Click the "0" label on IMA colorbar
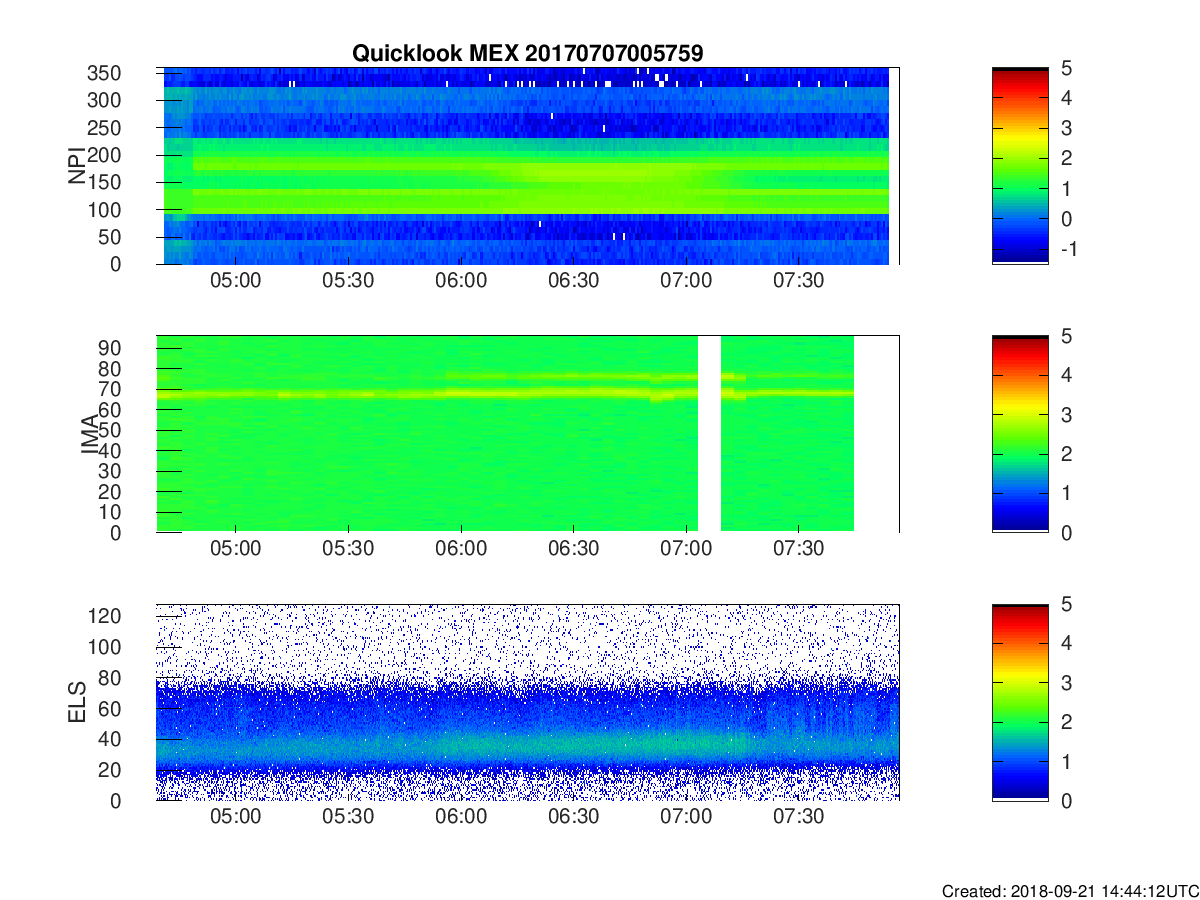This screenshot has width=1200, height=900. tap(1065, 533)
